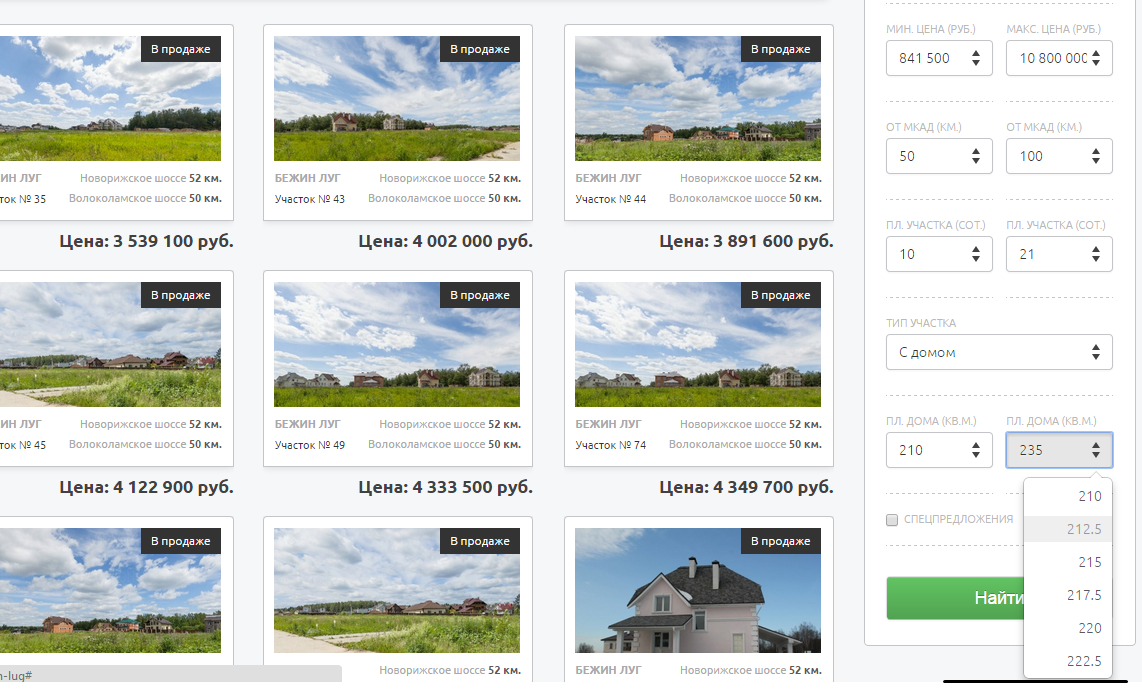
Task: Open the minimum plot area 10 dropdown
Action: 939,254
